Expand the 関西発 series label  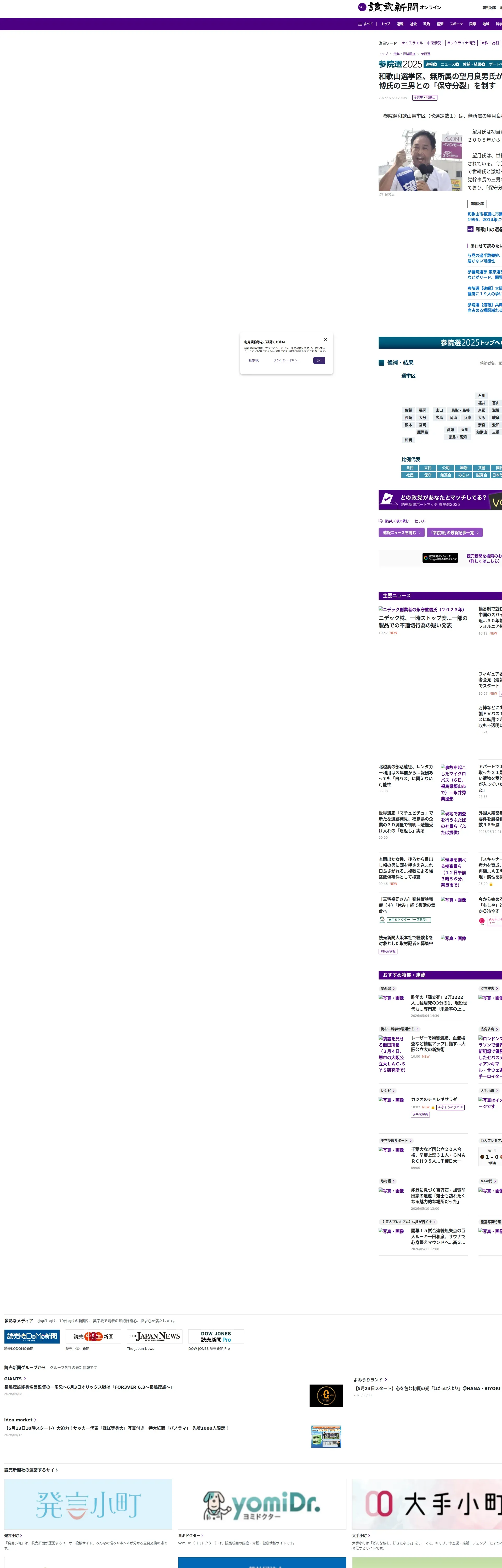pos(387,989)
